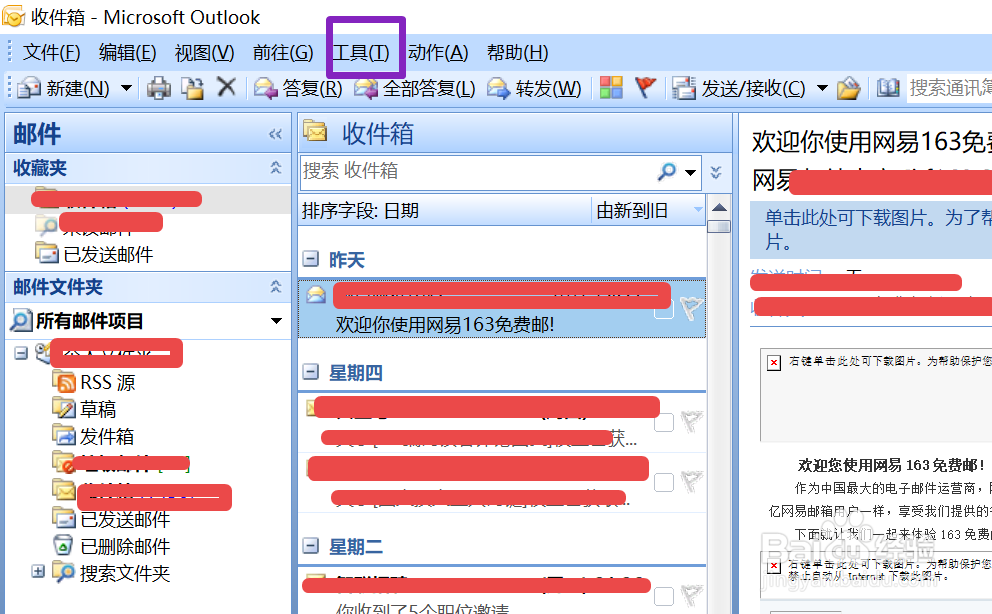Collapse the 星期二 group
Viewport: 992px width, 614px height.
(x=311, y=546)
